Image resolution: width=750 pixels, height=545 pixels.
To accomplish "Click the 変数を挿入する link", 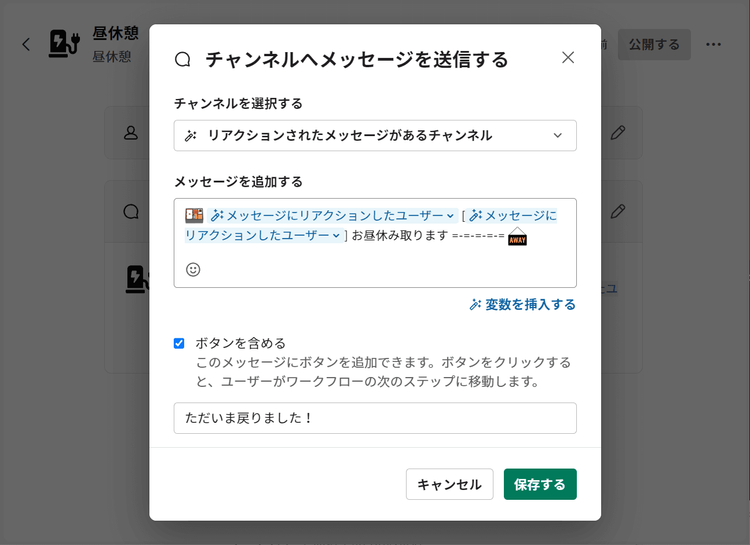I will (522, 304).
